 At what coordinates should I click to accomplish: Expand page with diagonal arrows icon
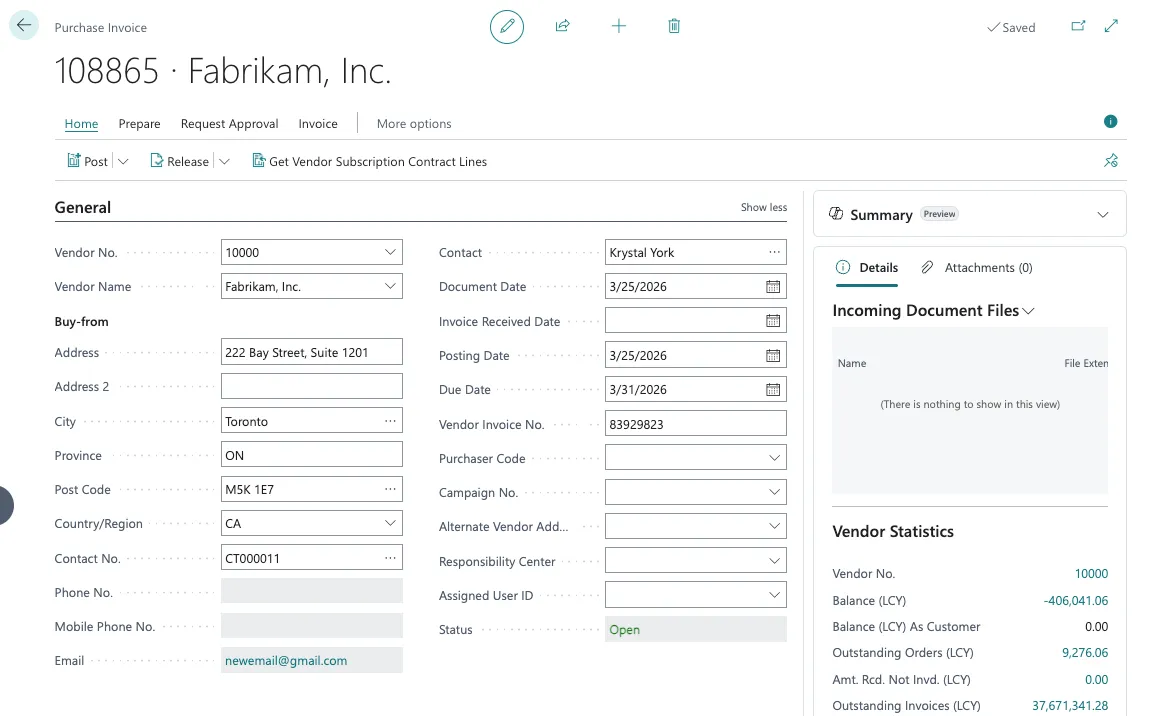pyautogui.click(x=1111, y=26)
